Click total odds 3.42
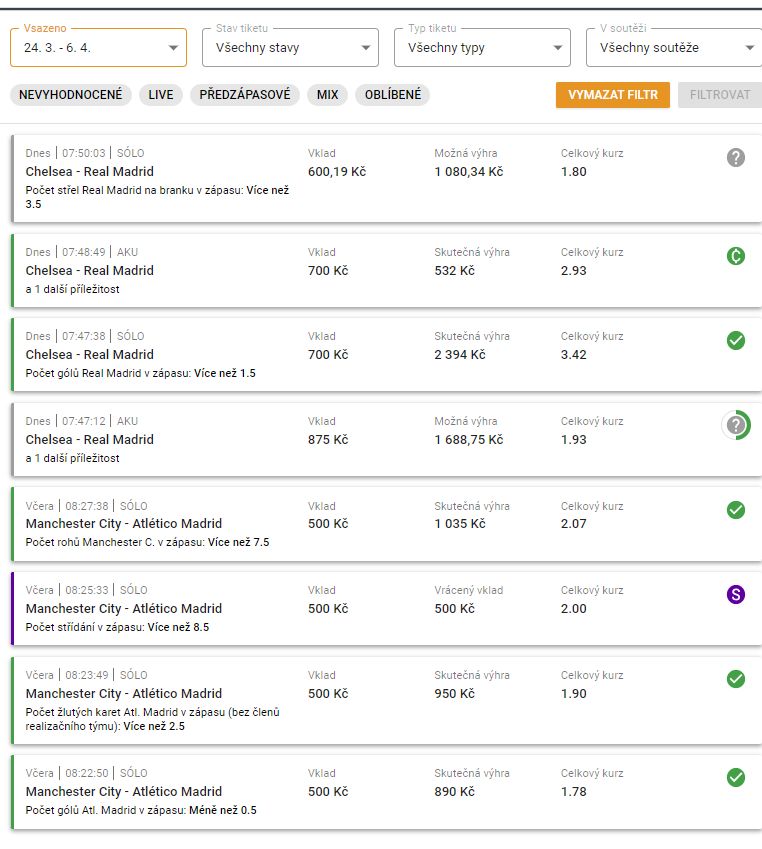Viewport: 762px width, 849px height. pyautogui.click(x=574, y=355)
